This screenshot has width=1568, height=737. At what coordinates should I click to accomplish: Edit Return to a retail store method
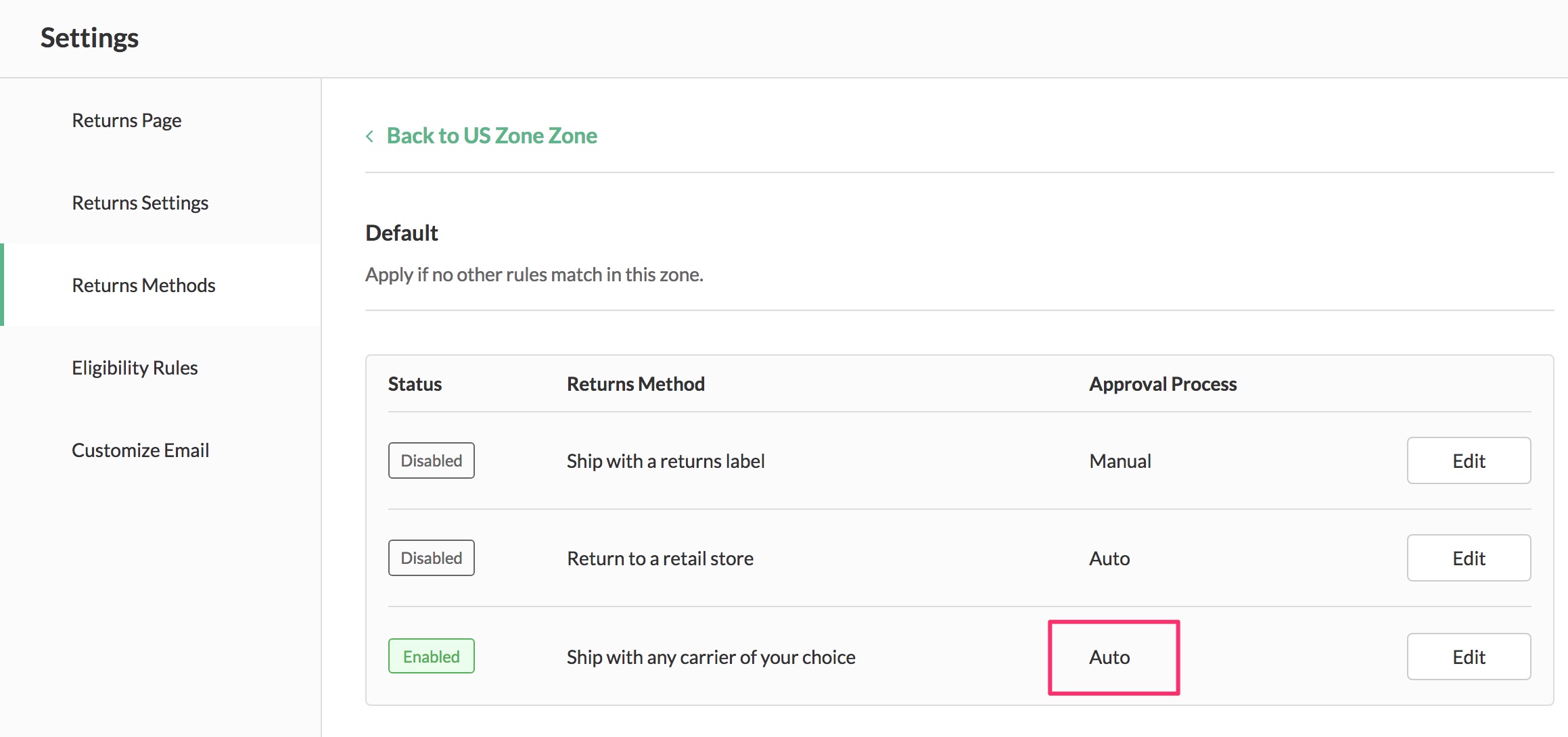(1468, 558)
